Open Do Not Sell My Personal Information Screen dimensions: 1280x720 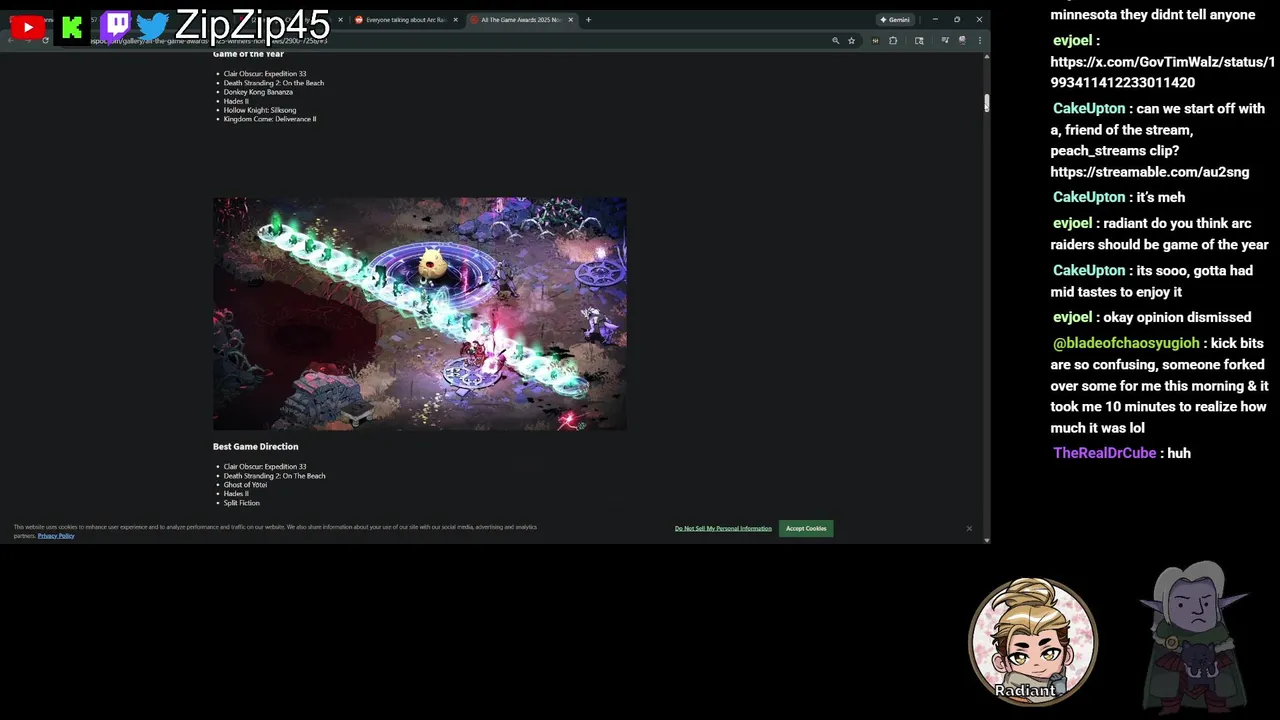click(x=723, y=528)
